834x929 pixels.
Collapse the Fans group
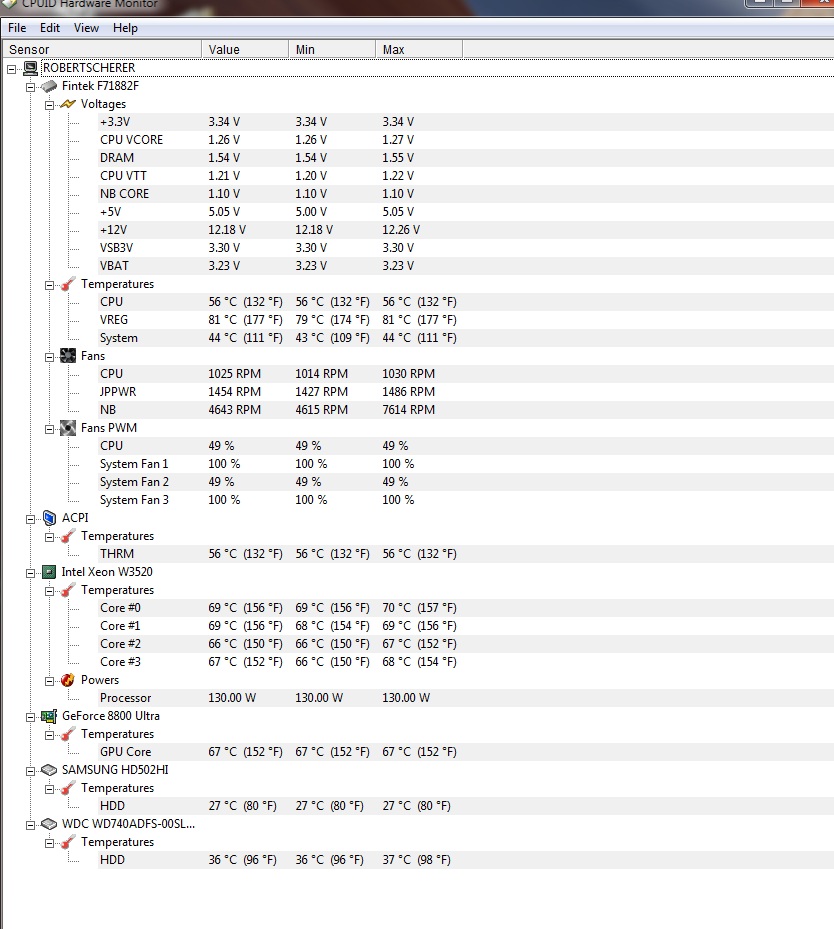[x=49, y=357]
